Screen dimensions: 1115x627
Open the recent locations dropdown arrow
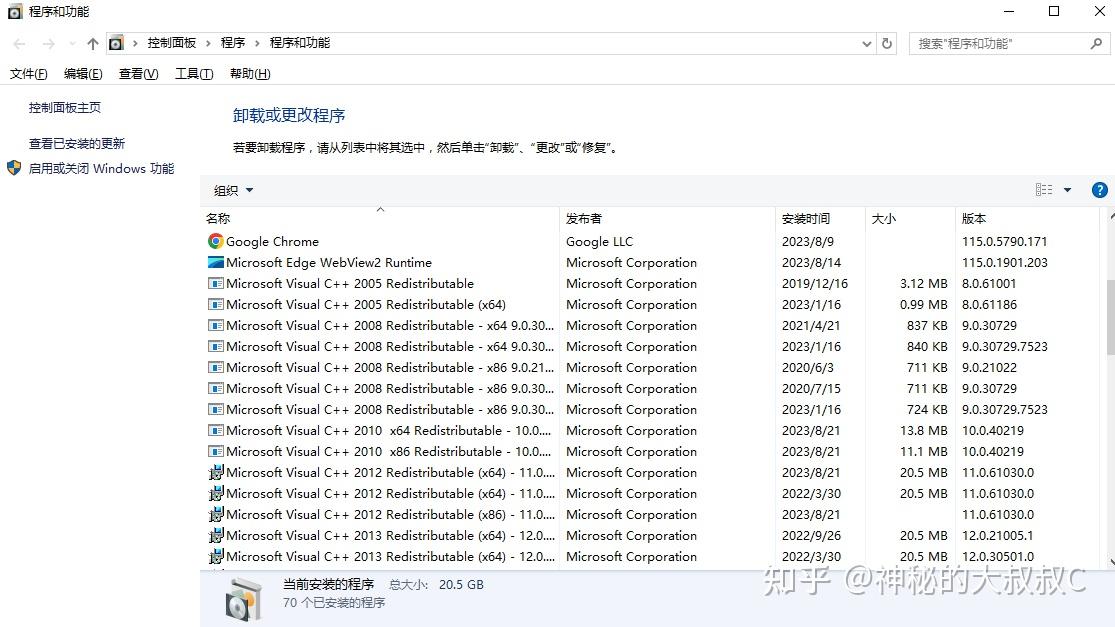(72, 43)
